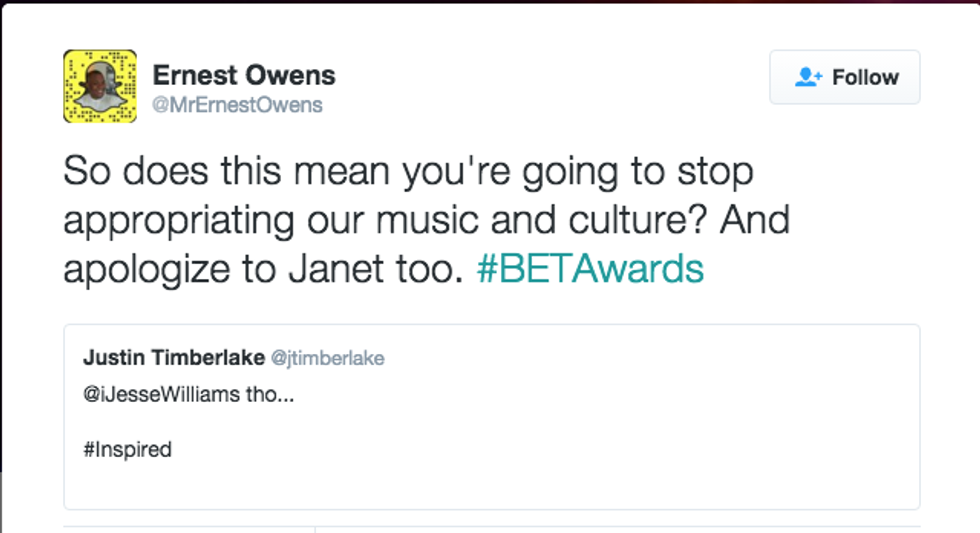This screenshot has width=980, height=533.
Task: Open the @jtimberlake handle
Action: (327, 358)
